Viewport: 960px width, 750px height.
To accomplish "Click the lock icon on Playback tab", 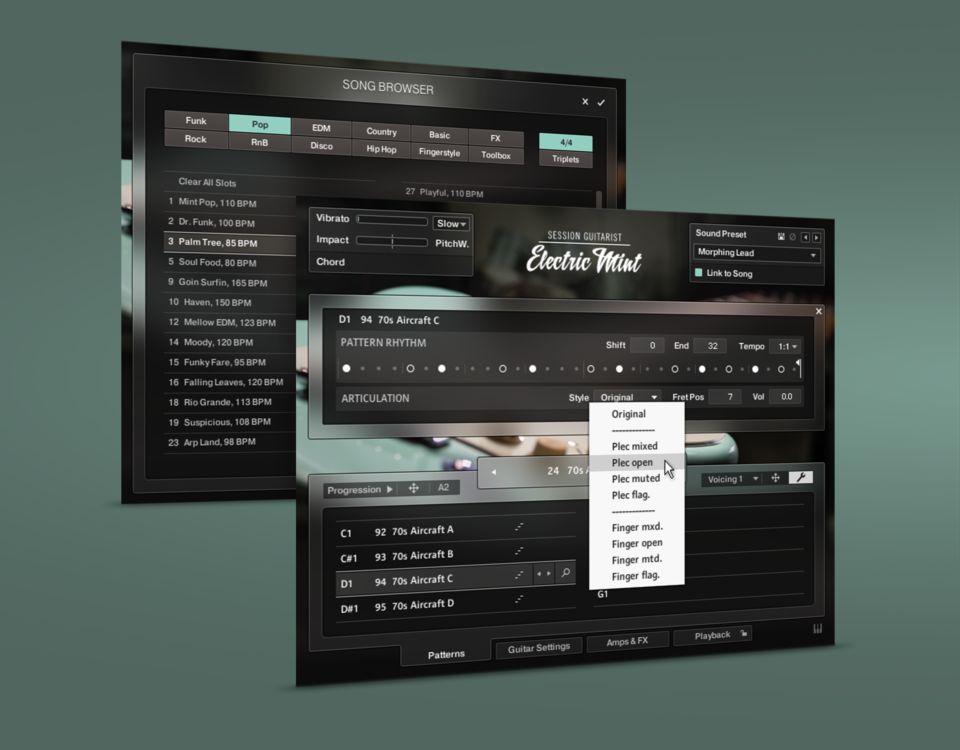I will (743, 633).
